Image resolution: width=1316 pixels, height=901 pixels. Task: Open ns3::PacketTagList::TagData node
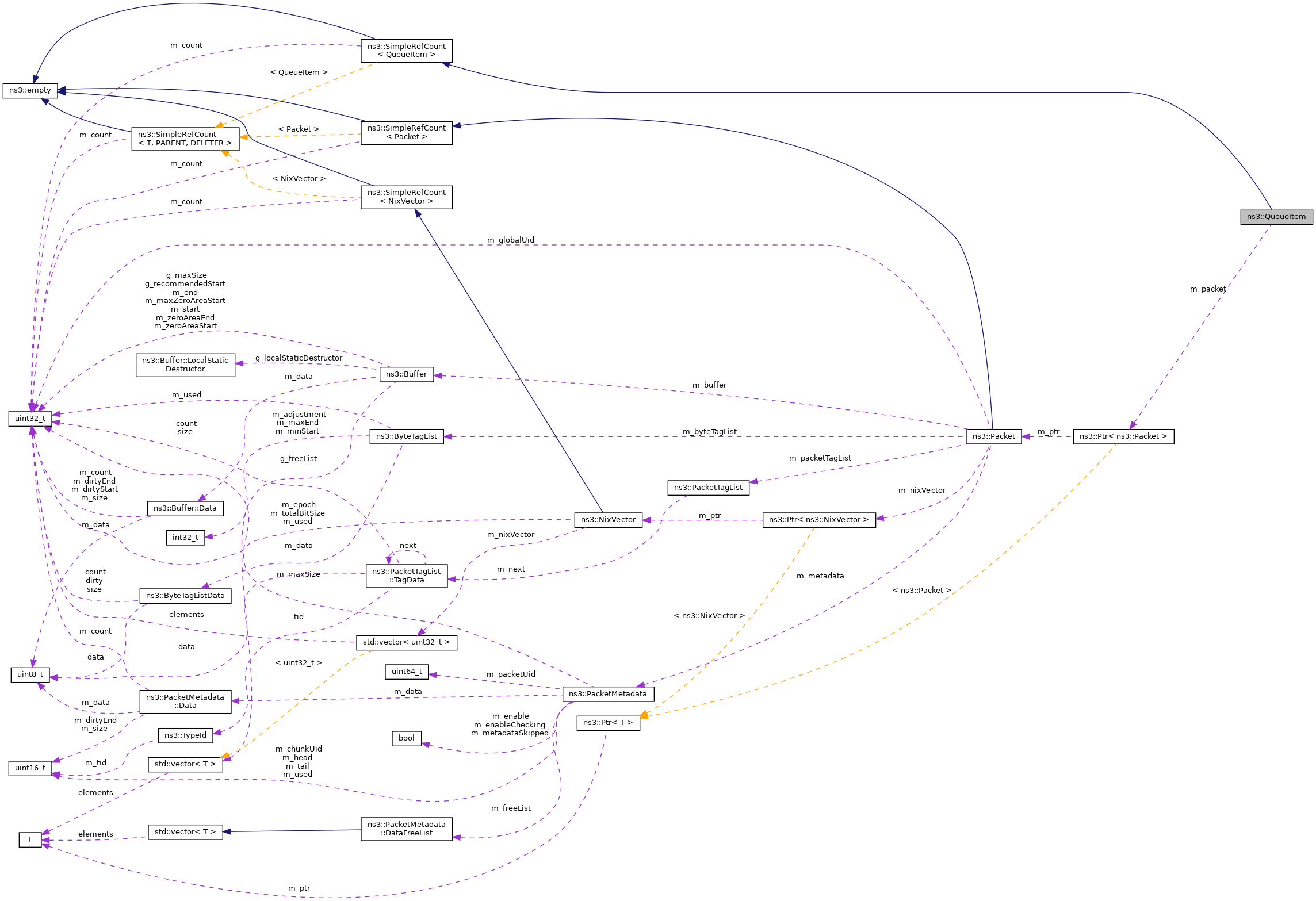point(407,576)
